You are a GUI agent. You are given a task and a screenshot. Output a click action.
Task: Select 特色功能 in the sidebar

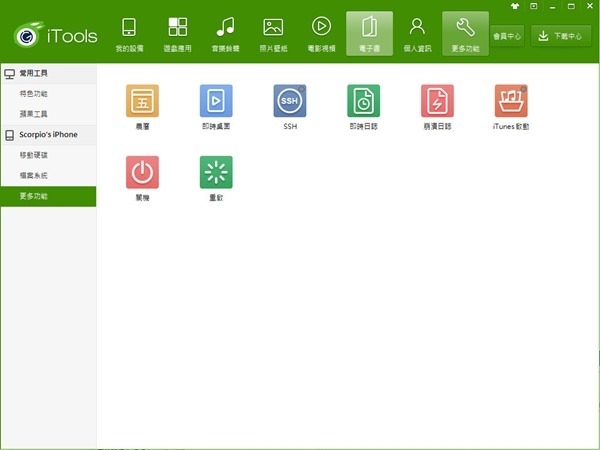33,93
